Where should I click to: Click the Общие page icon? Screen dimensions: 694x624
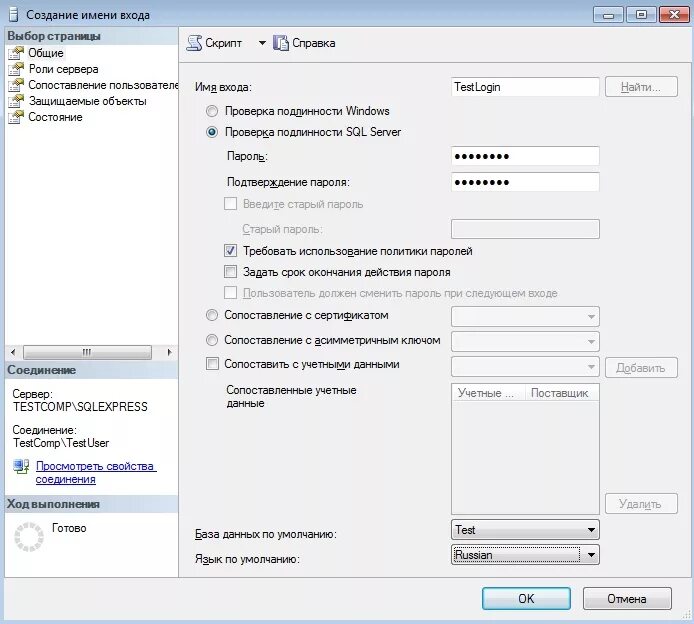click(x=15, y=53)
